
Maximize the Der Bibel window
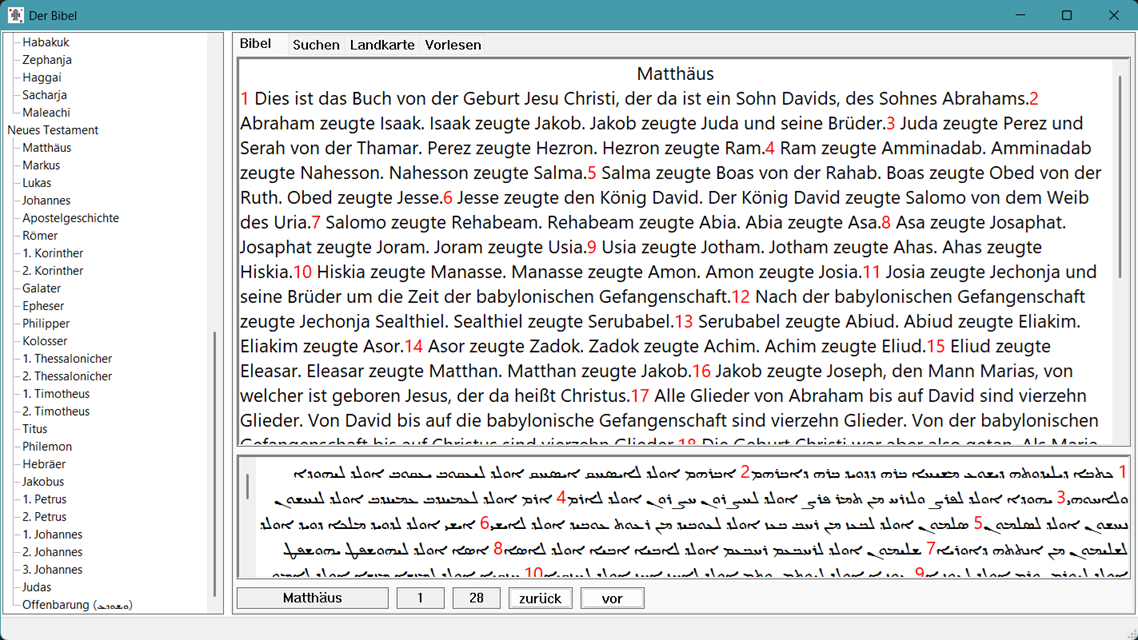click(1067, 15)
